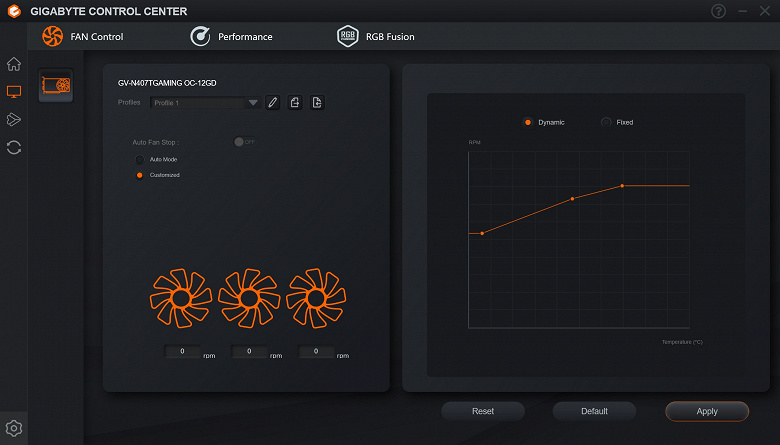Click the export profile icon
This screenshot has height=445, width=780.
[317, 102]
